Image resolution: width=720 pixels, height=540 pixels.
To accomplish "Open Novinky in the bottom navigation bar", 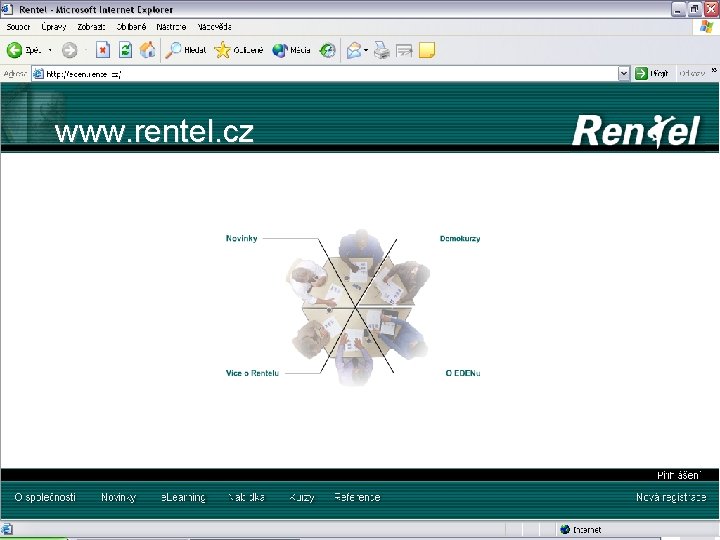I will pos(118,497).
